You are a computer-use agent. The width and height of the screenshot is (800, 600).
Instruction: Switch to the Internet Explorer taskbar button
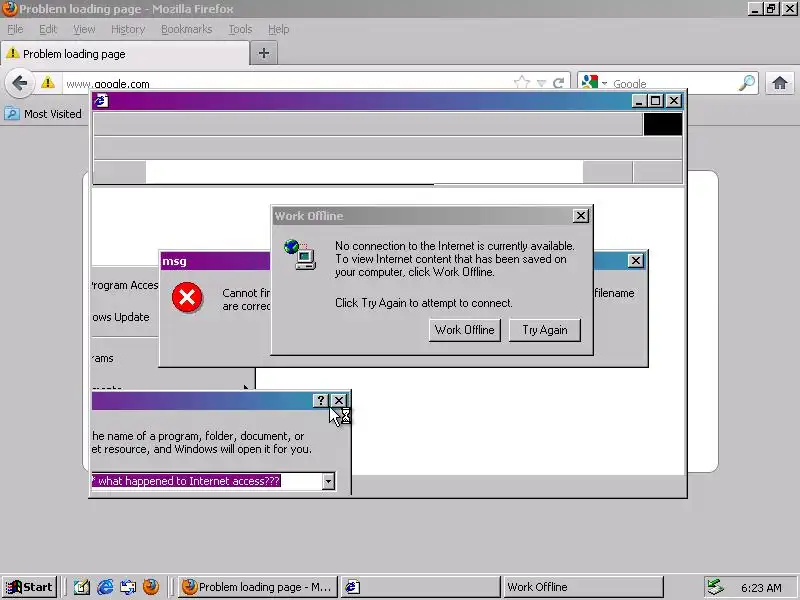[421, 587]
